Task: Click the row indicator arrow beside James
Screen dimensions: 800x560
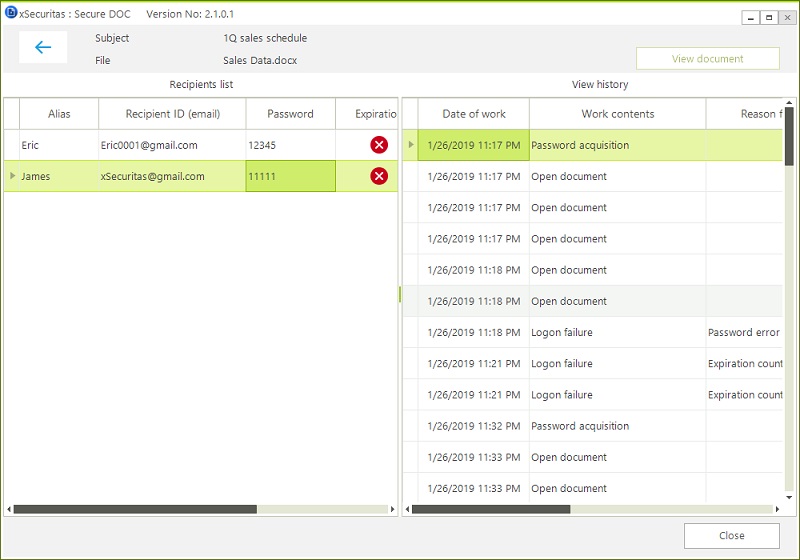Action: point(12,176)
